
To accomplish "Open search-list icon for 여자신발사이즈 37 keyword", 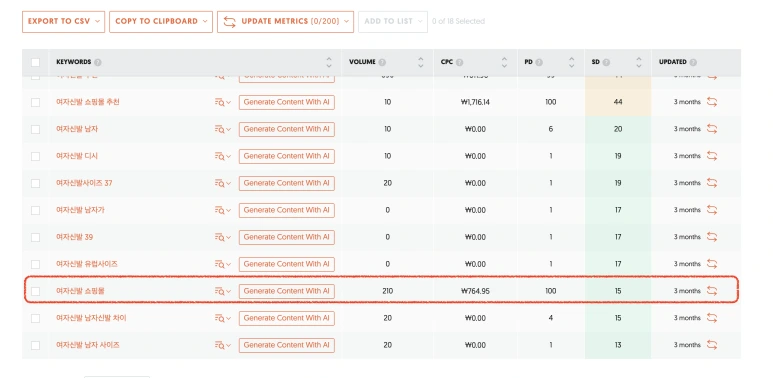I will (223, 183).
